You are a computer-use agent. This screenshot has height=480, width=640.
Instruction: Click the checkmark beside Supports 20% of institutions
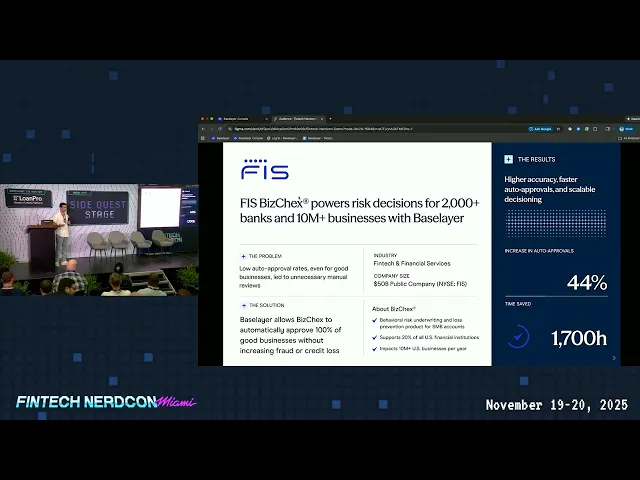coord(374,338)
